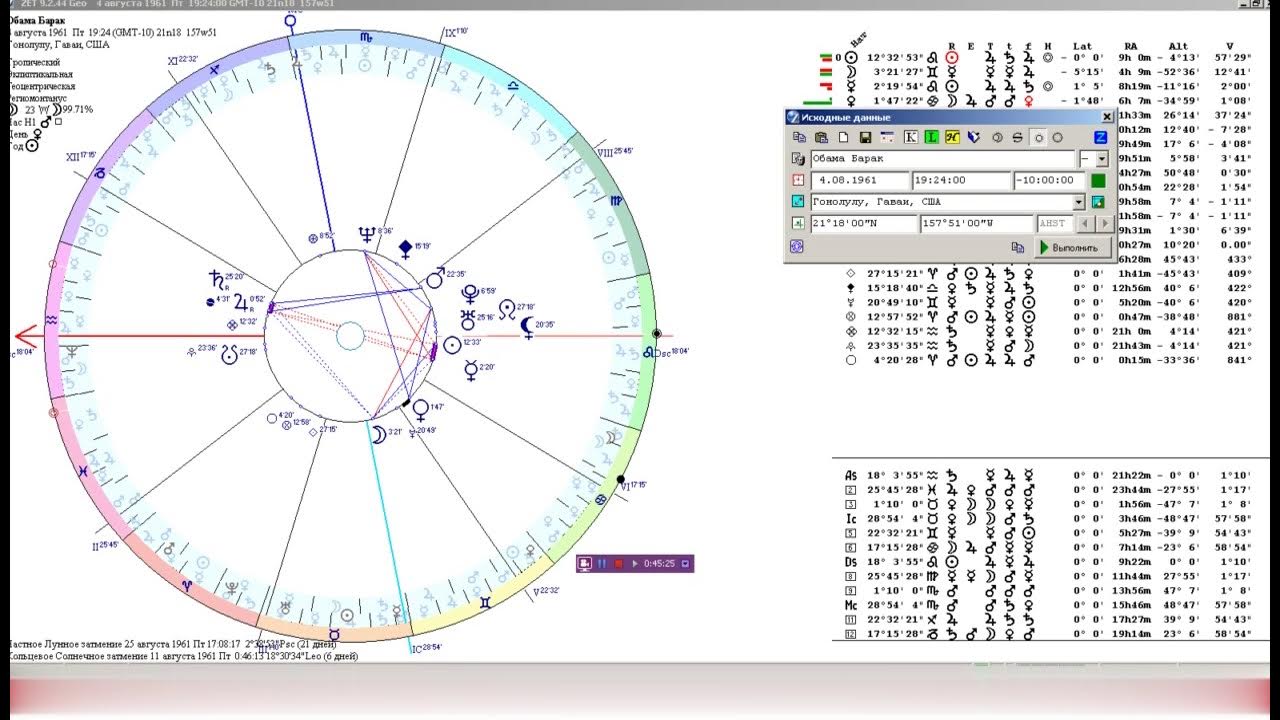Click the coordinates icon left of latitude field

(798, 223)
